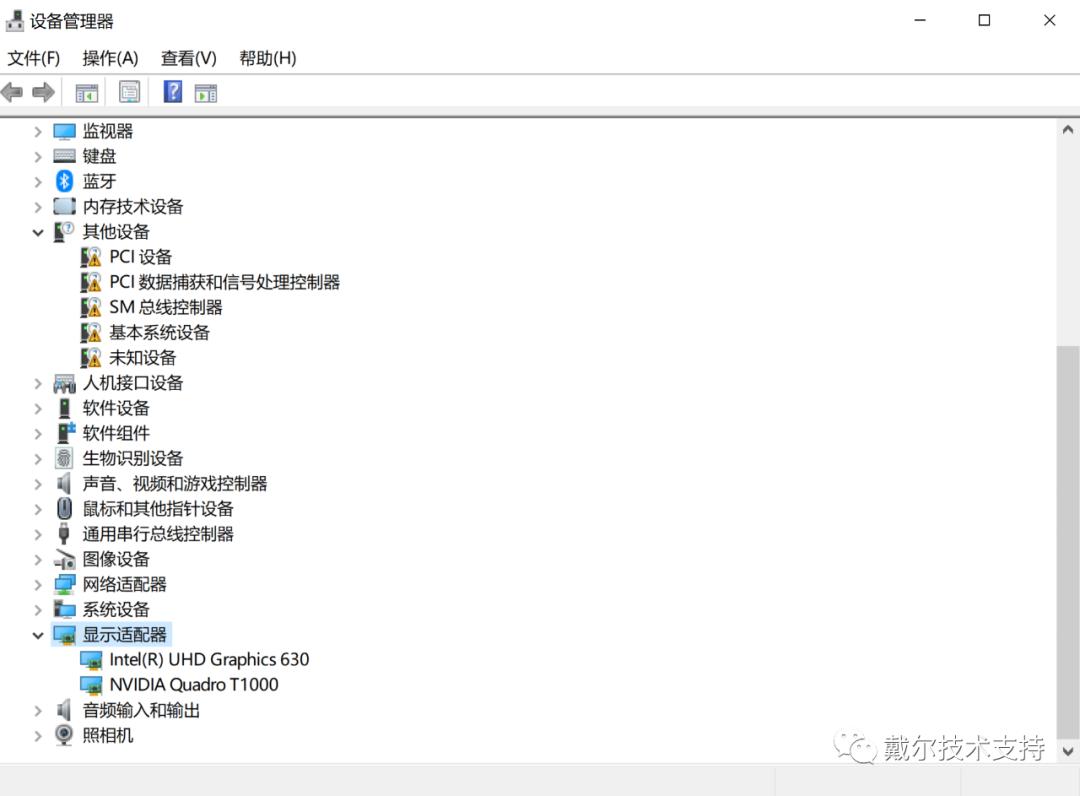The height and width of the screenshot is (796, 1080).
Task: Click the camera icon beside 照相机
Action: (x=63, y=735)
